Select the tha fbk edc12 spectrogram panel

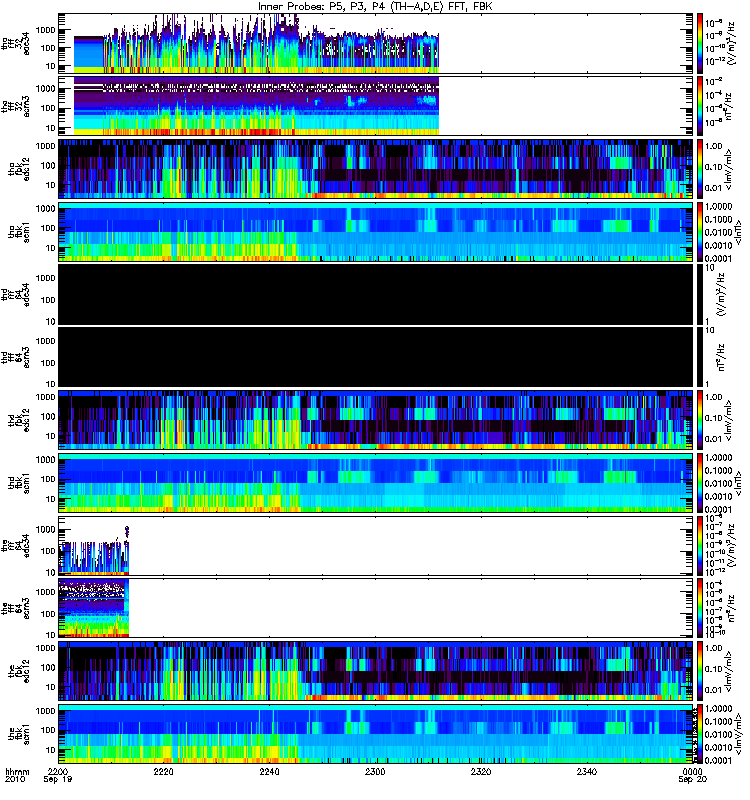tap(375, 169)
